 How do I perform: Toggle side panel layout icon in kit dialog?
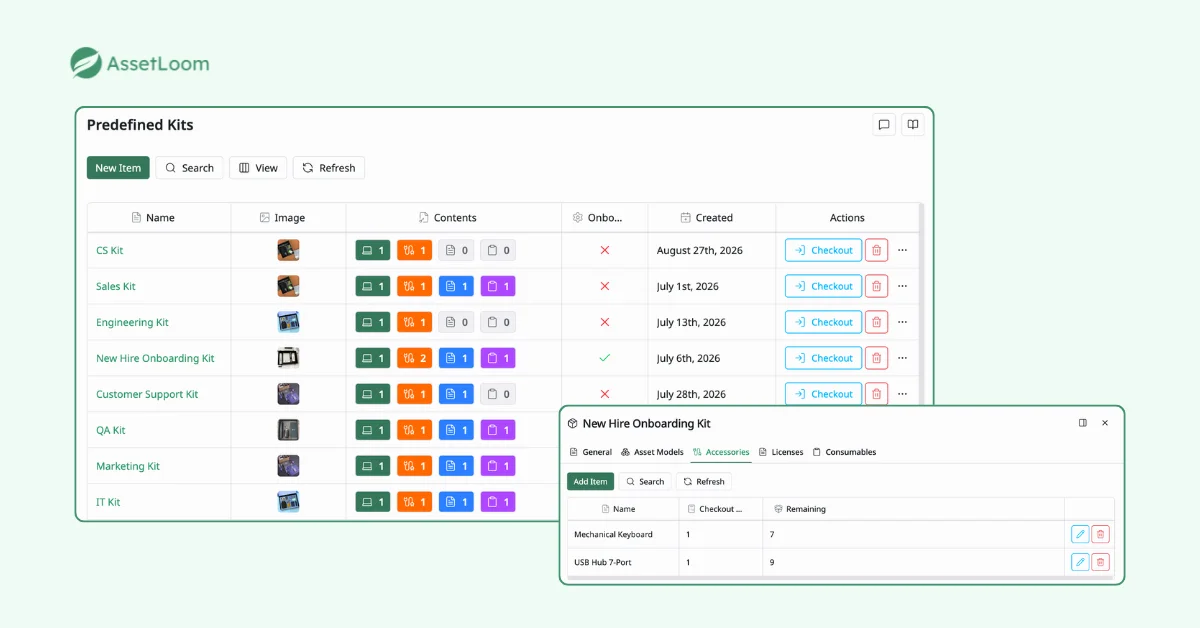[x=1083, y=423]
